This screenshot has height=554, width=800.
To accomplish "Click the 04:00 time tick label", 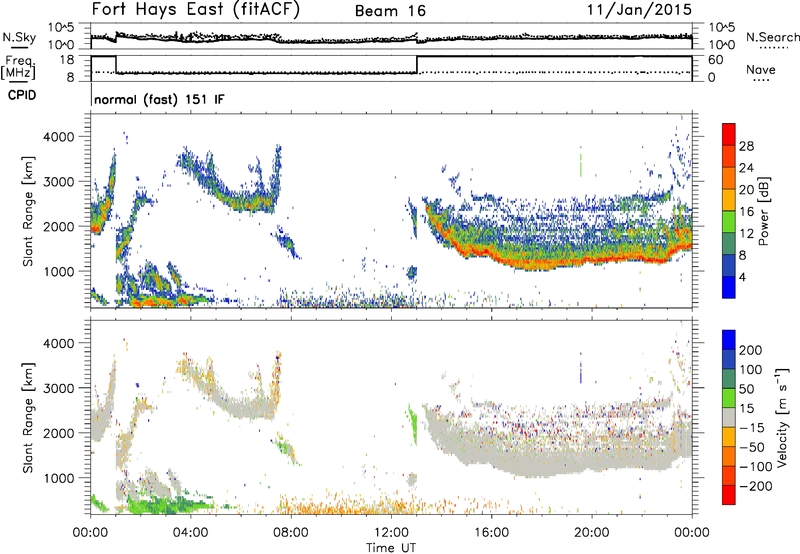I will coord(190,533).
